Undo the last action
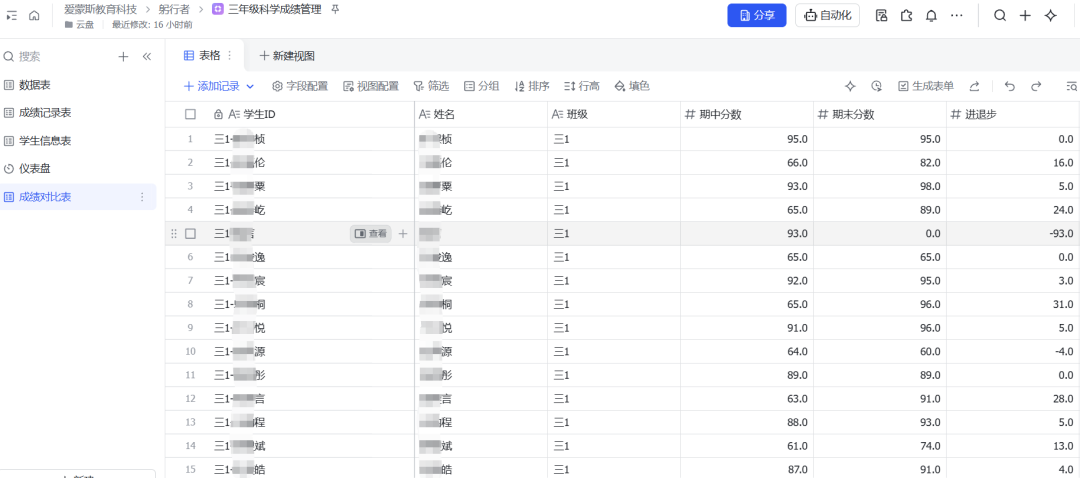The image size is (1080, 478). tap(1010, 86)
